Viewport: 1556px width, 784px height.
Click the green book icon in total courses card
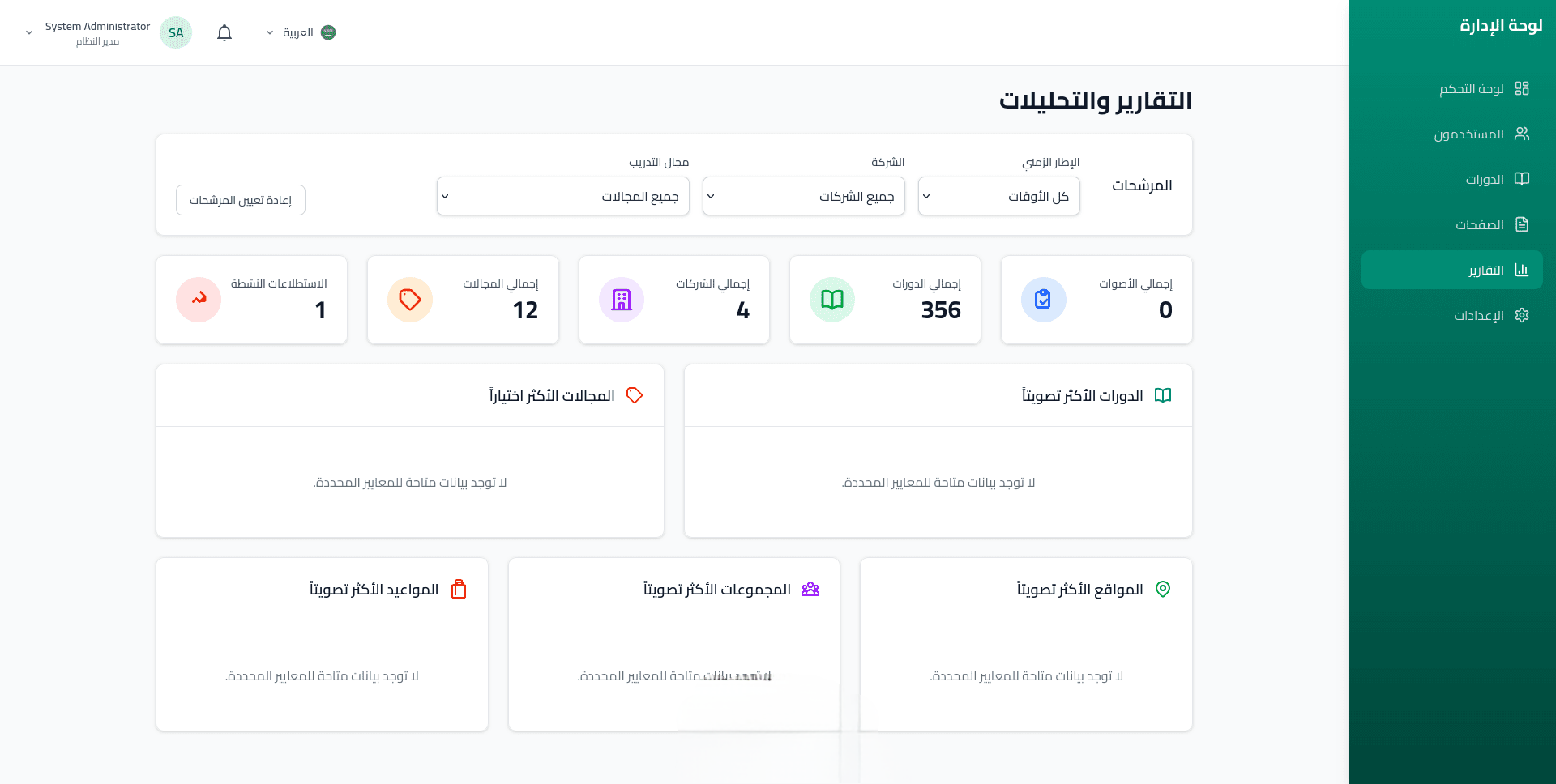point(831,300)
